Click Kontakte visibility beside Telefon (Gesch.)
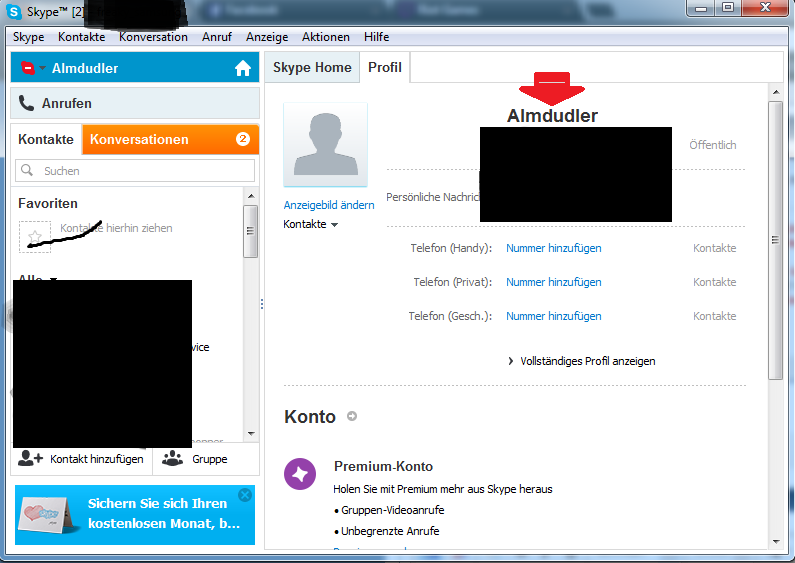Viewport: 795px width, 563px height. pos(714,316)
